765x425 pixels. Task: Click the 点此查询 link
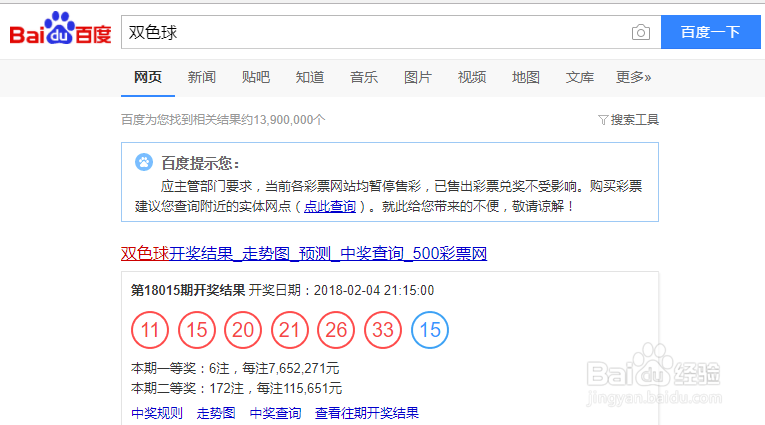tap(330, 206)
